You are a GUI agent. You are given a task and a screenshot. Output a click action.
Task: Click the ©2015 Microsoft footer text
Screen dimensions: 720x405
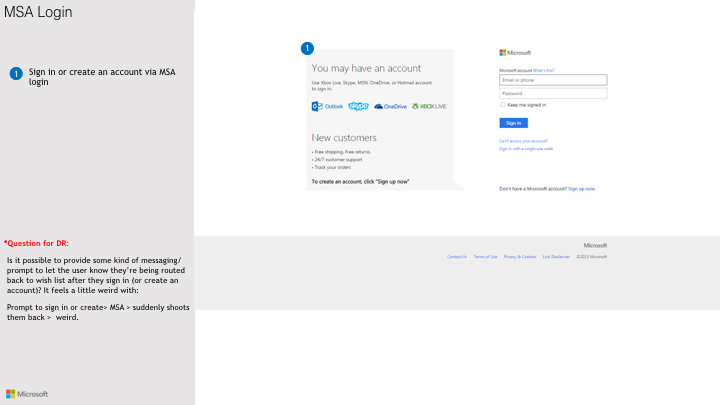[x=591, y=257]
